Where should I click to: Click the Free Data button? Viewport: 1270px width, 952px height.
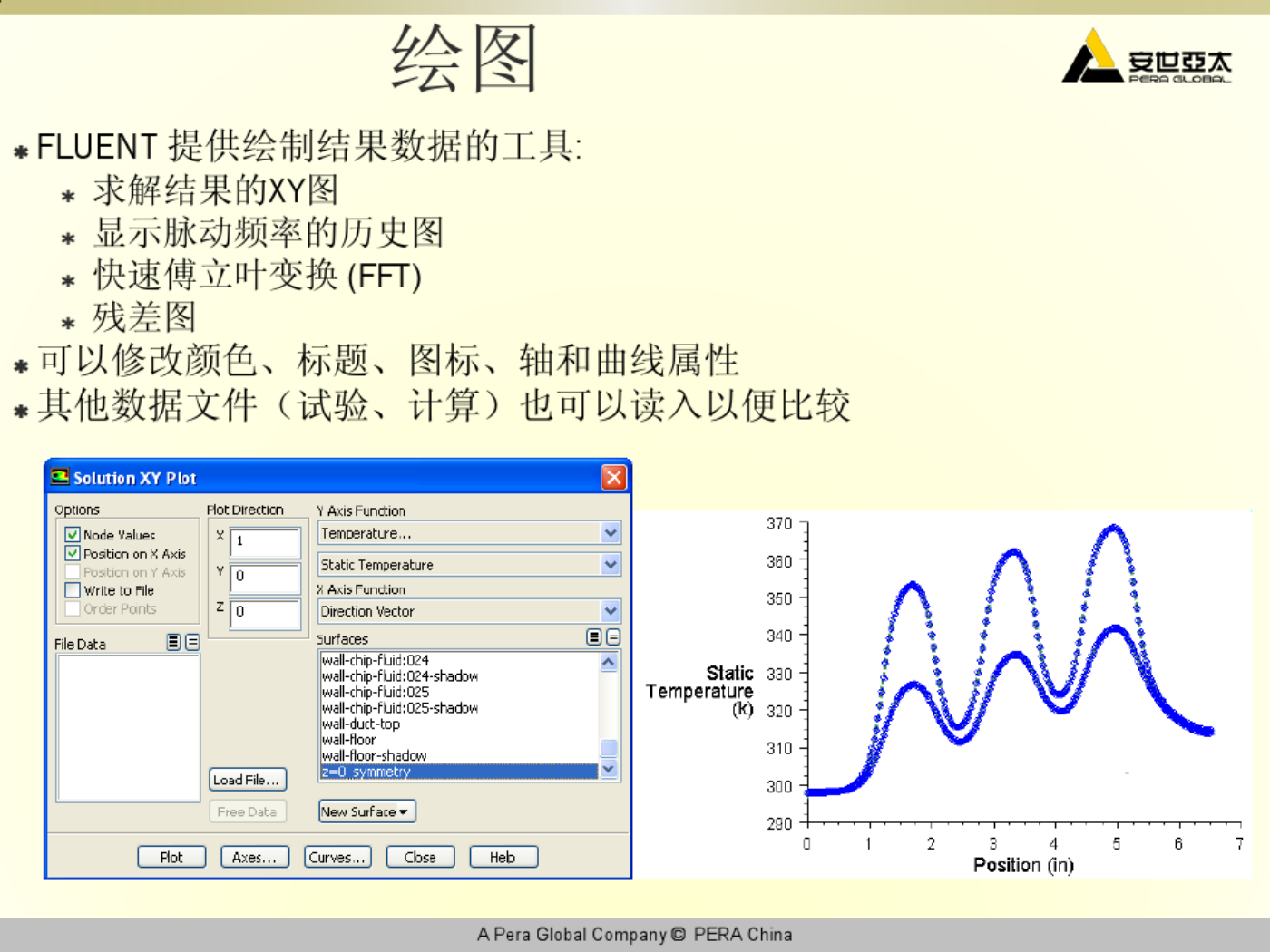point(248,811)
